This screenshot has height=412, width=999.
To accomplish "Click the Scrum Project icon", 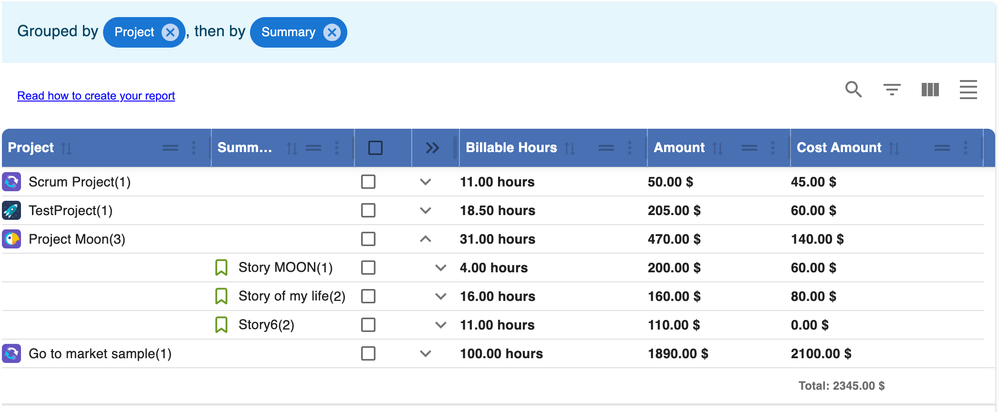I will (11, 182).
